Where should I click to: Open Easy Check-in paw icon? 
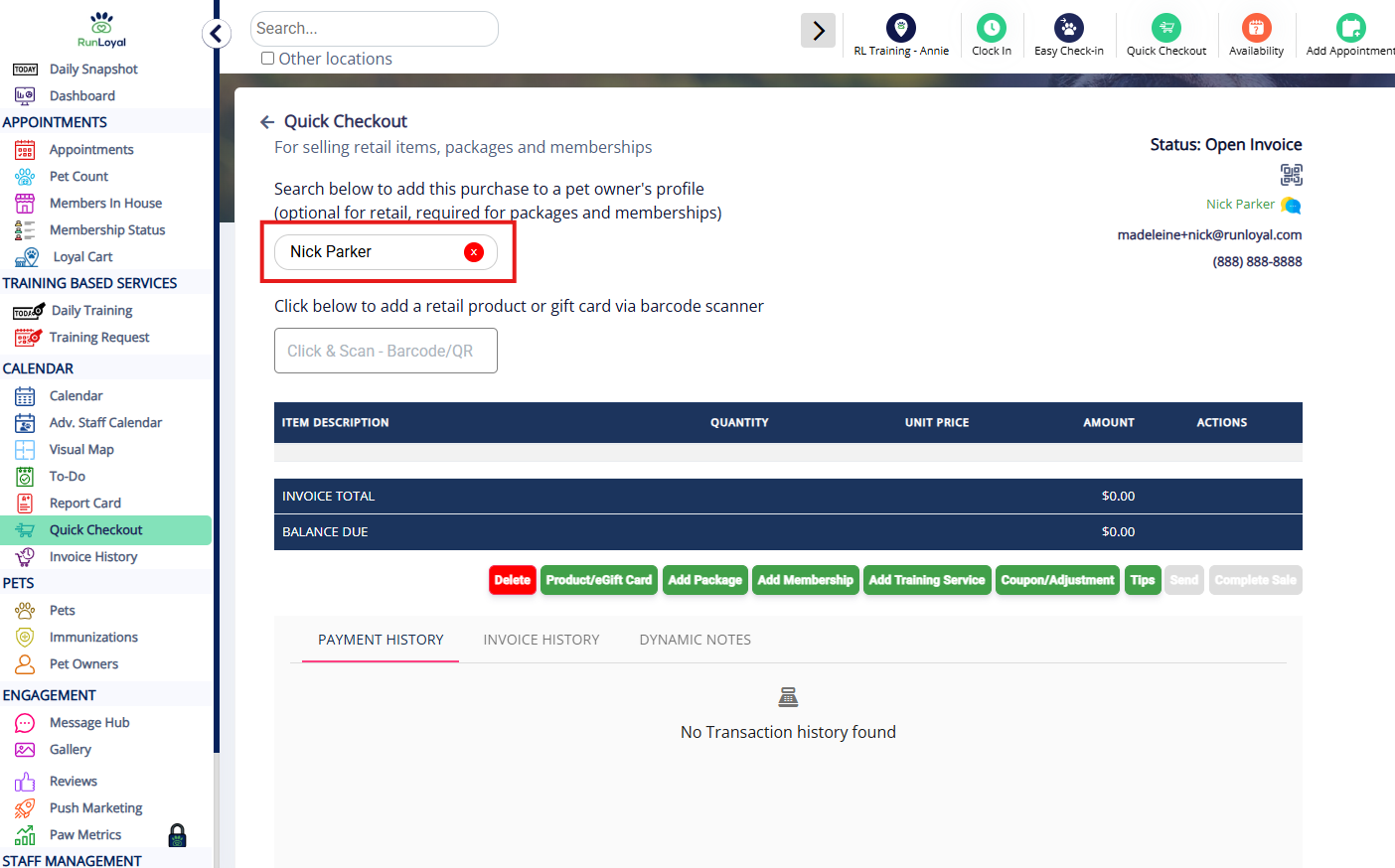pos(1069,28)
